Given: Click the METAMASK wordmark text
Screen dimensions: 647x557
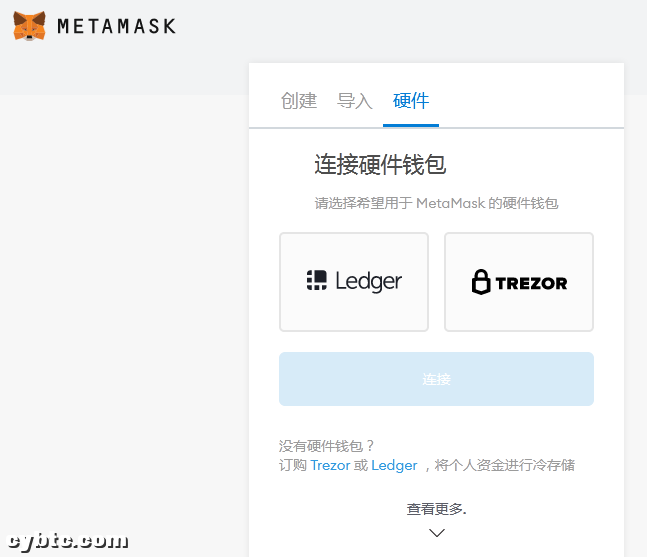Looking at the screenshot, I should 116,27.
